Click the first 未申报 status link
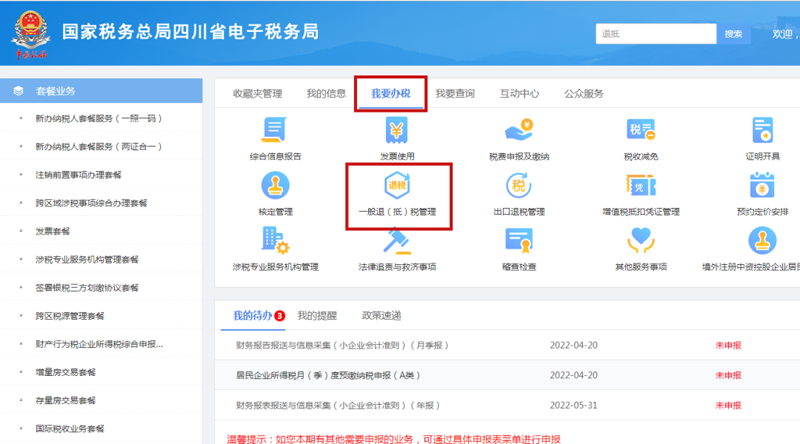The image size is (800, 444). pos(727,345)
